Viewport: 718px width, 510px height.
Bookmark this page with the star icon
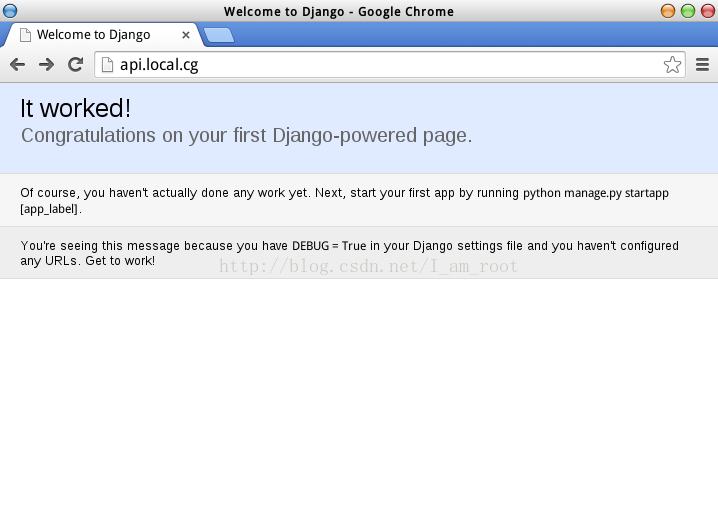672,65
